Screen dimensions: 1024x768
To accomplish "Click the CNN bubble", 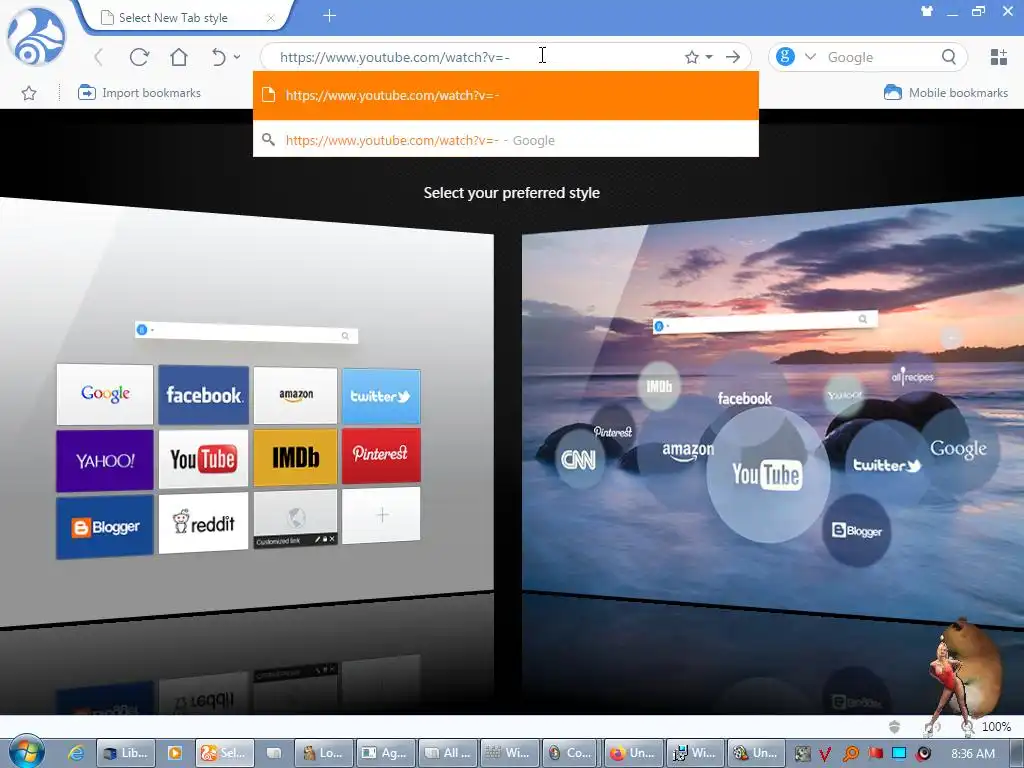I will (x=579, y=460).
